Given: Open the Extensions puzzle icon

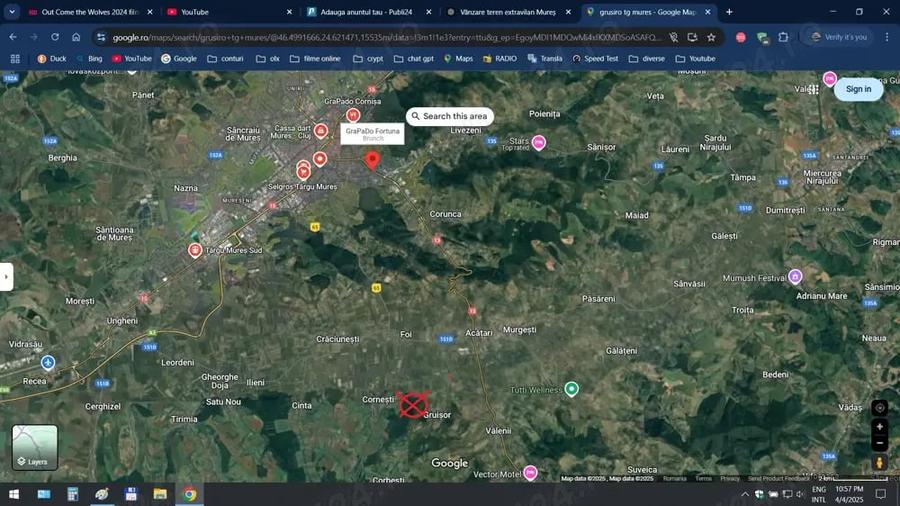Looking at the screenshot, I should click(783, 37).
